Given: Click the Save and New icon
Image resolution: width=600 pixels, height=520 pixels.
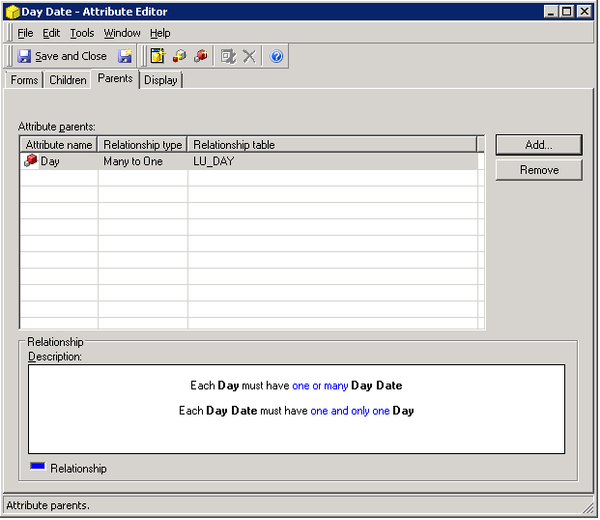Looking at the screenshot, I should point(126,56).
